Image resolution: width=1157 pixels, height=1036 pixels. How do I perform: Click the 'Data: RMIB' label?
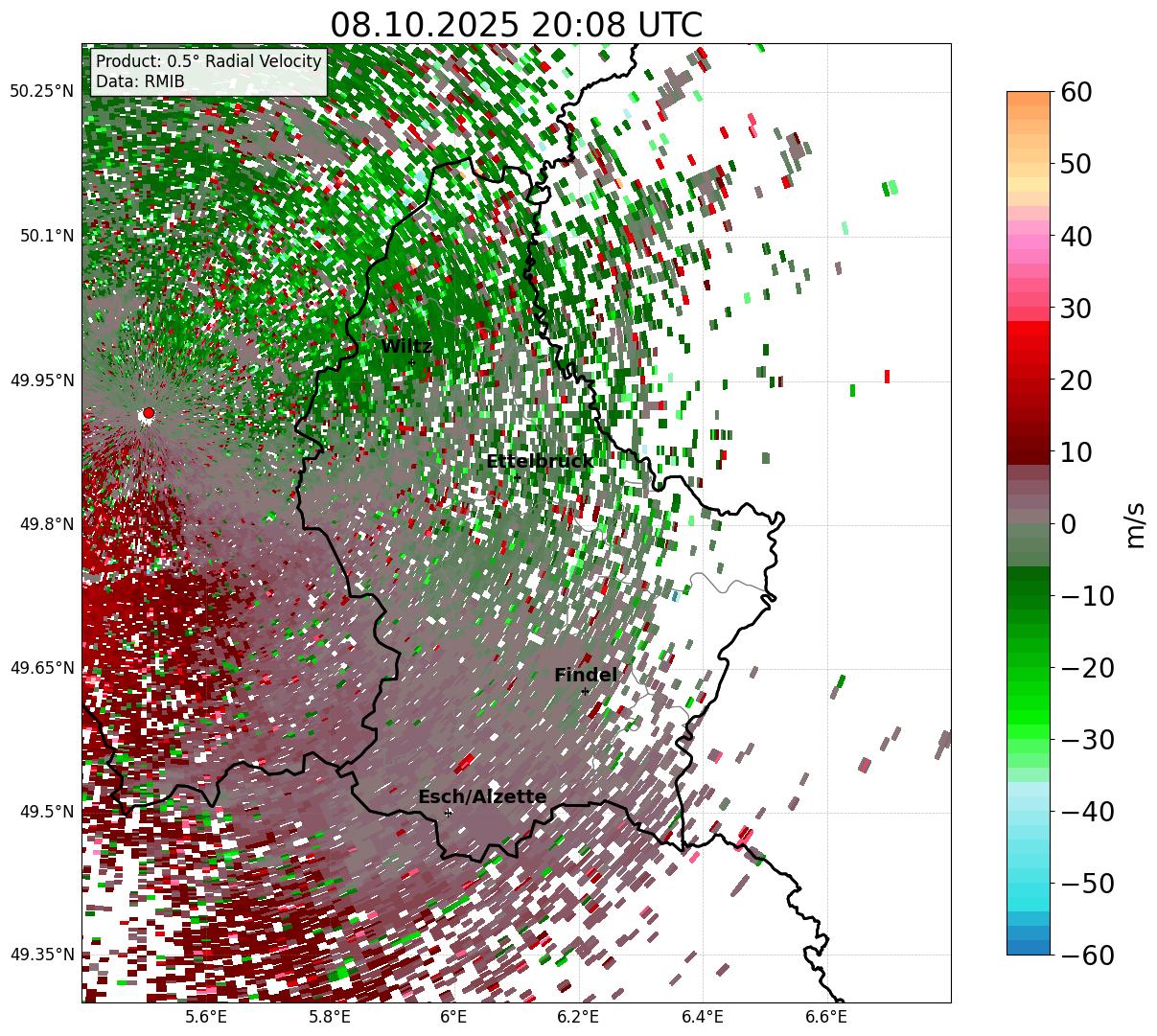pyautogui.click(x=140, y=81)
